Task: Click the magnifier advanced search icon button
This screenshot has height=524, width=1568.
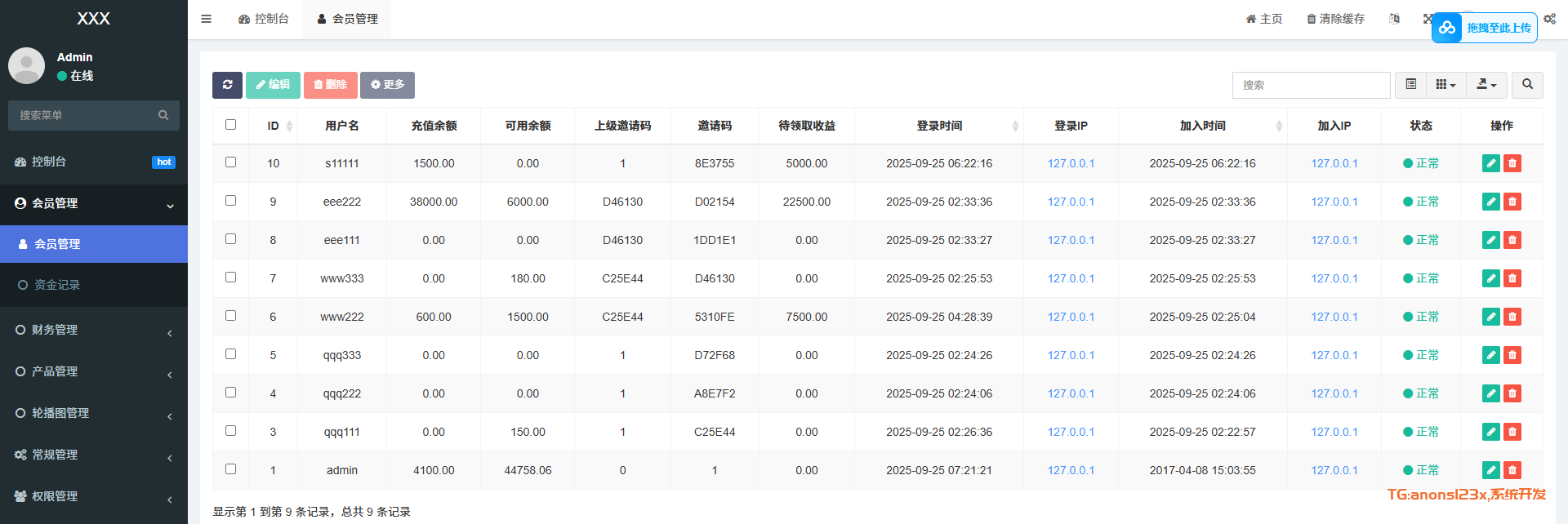Action: pyautogui.click(x=1527, y=85)
